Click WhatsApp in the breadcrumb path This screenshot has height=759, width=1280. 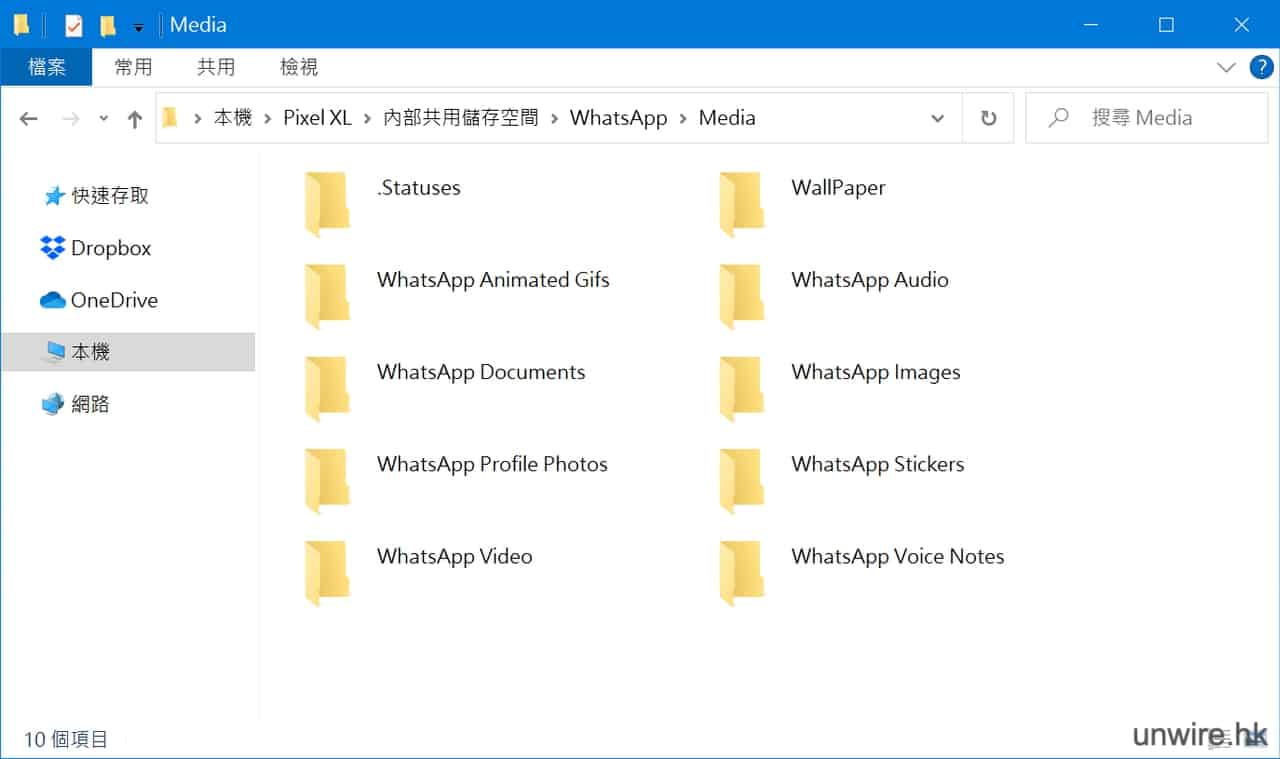click(x=618, y=117)
